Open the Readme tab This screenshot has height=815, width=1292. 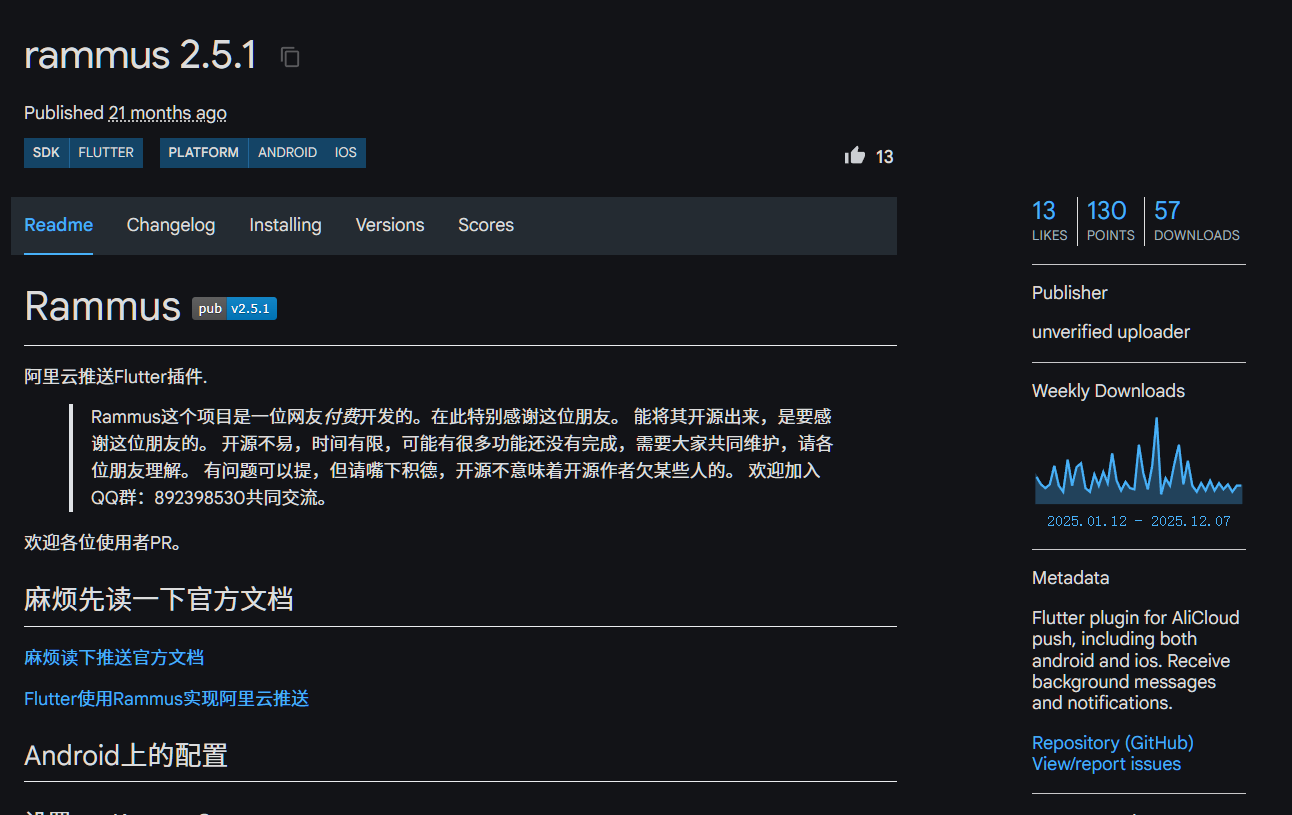point(58,225)
